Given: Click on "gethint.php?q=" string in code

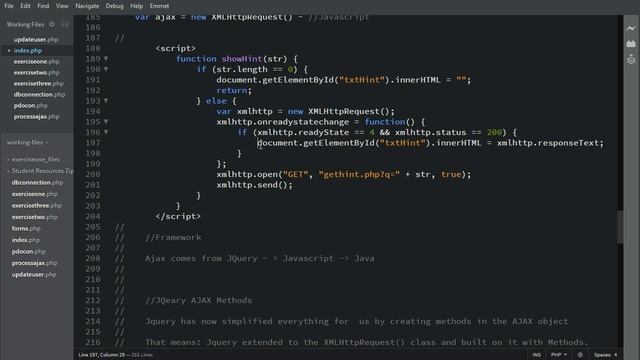Looking at the screenshot, I should [359, 174].
